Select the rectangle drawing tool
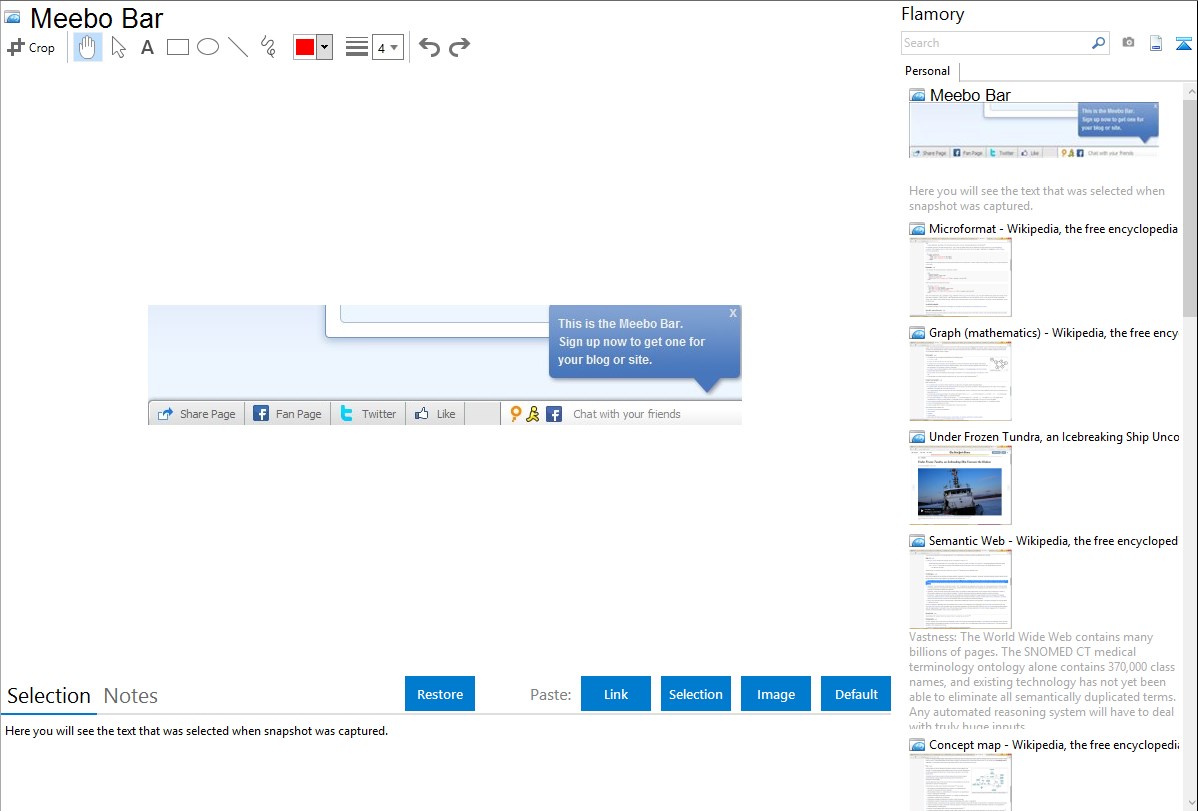 pyautogui.click(x=177, y=47)
